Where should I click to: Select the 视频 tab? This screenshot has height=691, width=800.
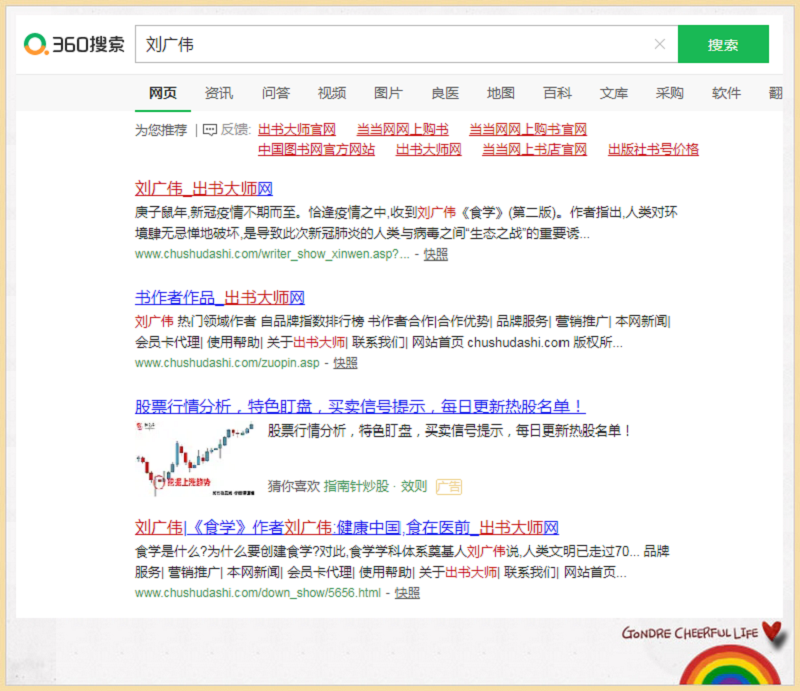click(x=332, y=93)
